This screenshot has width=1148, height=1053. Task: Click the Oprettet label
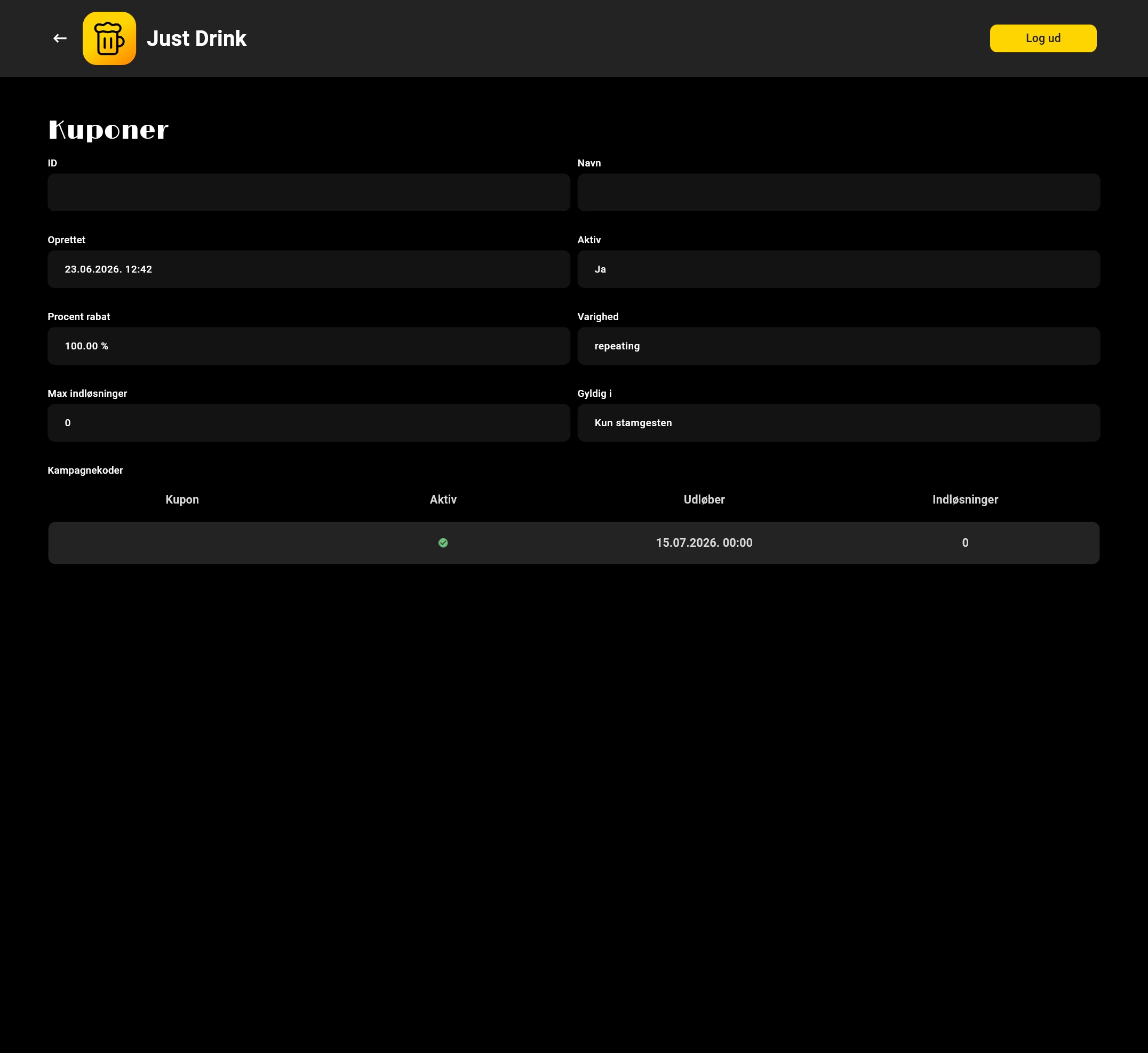tap(67, 240)
